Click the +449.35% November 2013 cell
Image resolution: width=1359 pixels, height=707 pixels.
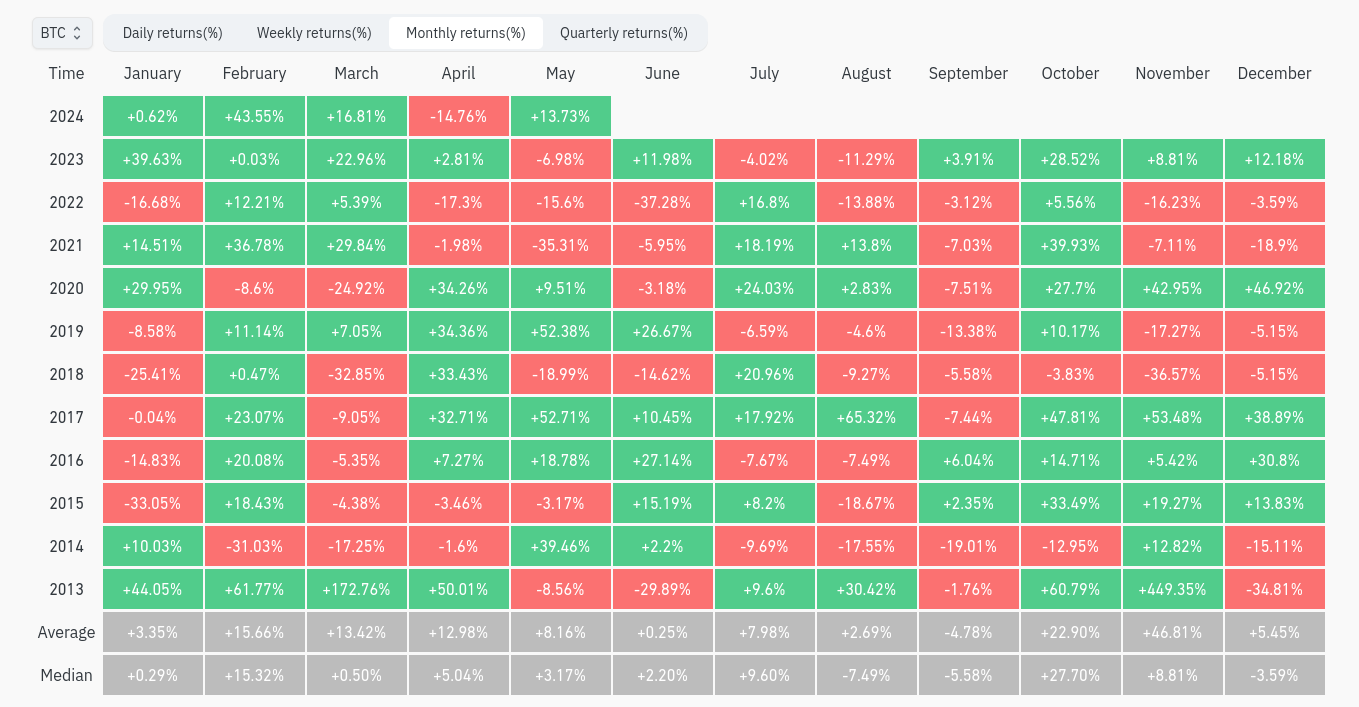pos(1172,589)
